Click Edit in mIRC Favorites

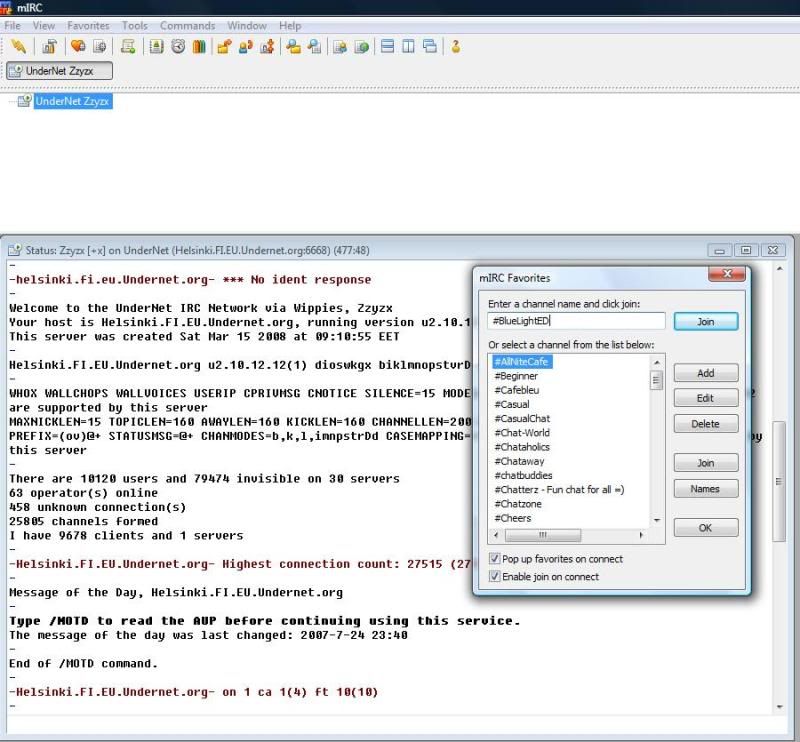706,398
